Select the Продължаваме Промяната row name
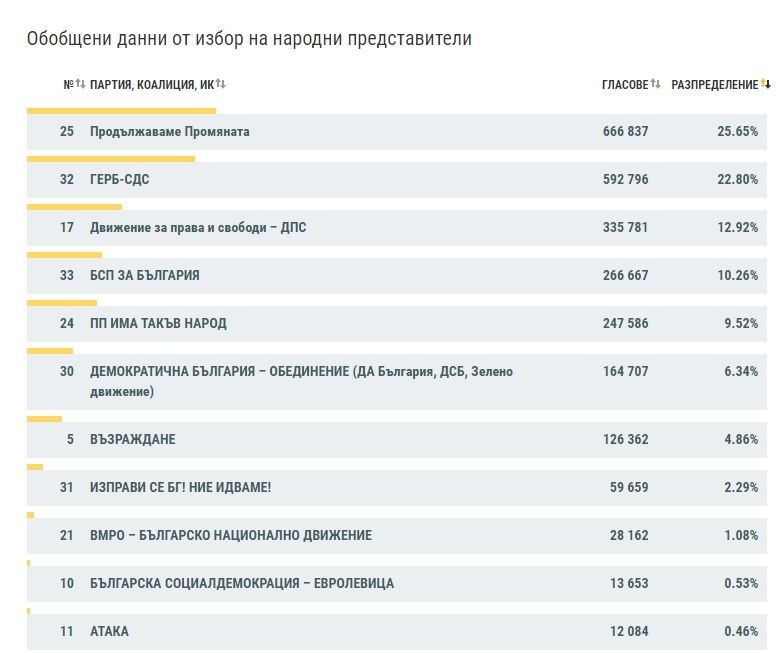 tap(170, 132)
